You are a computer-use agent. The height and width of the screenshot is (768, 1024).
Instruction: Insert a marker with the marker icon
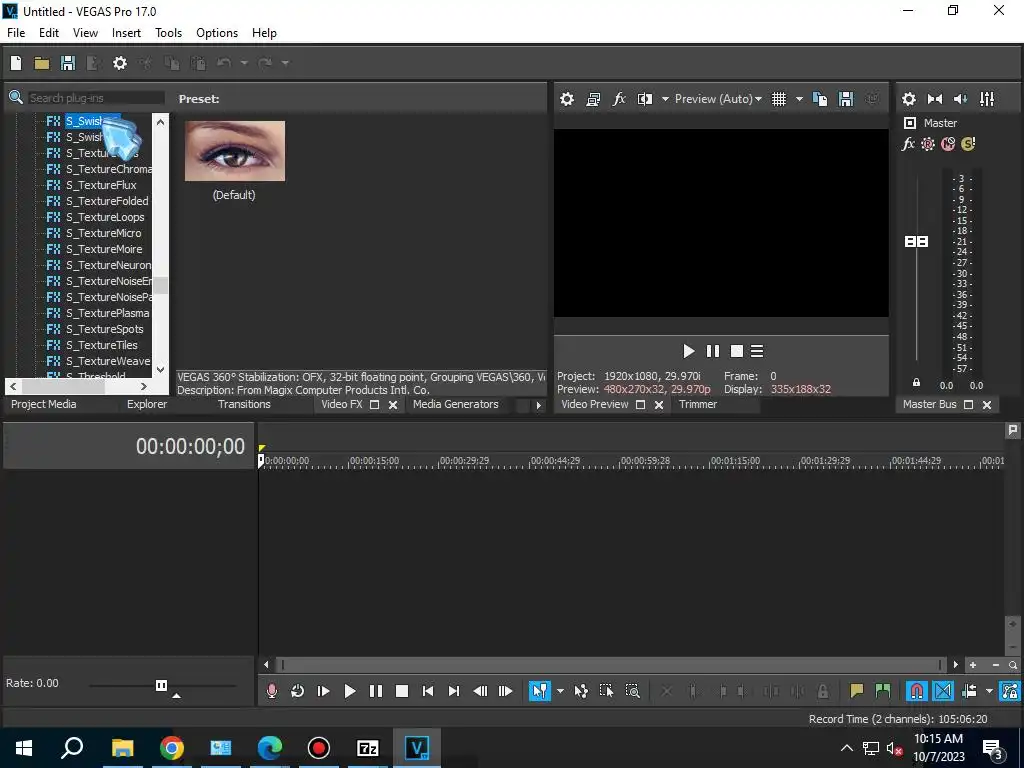(856, 691)
